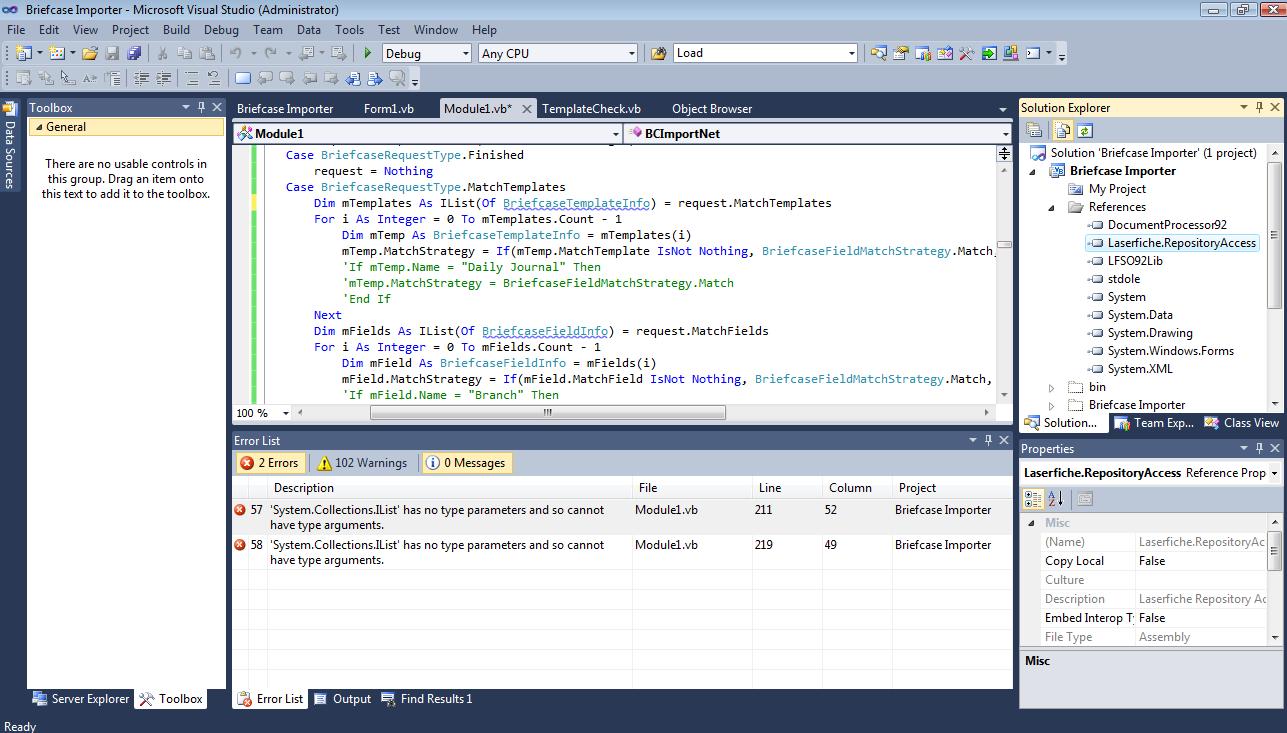This screenshot has width=1287, height=733.
Task: Open the Build menu
Action: click(176, 30)
